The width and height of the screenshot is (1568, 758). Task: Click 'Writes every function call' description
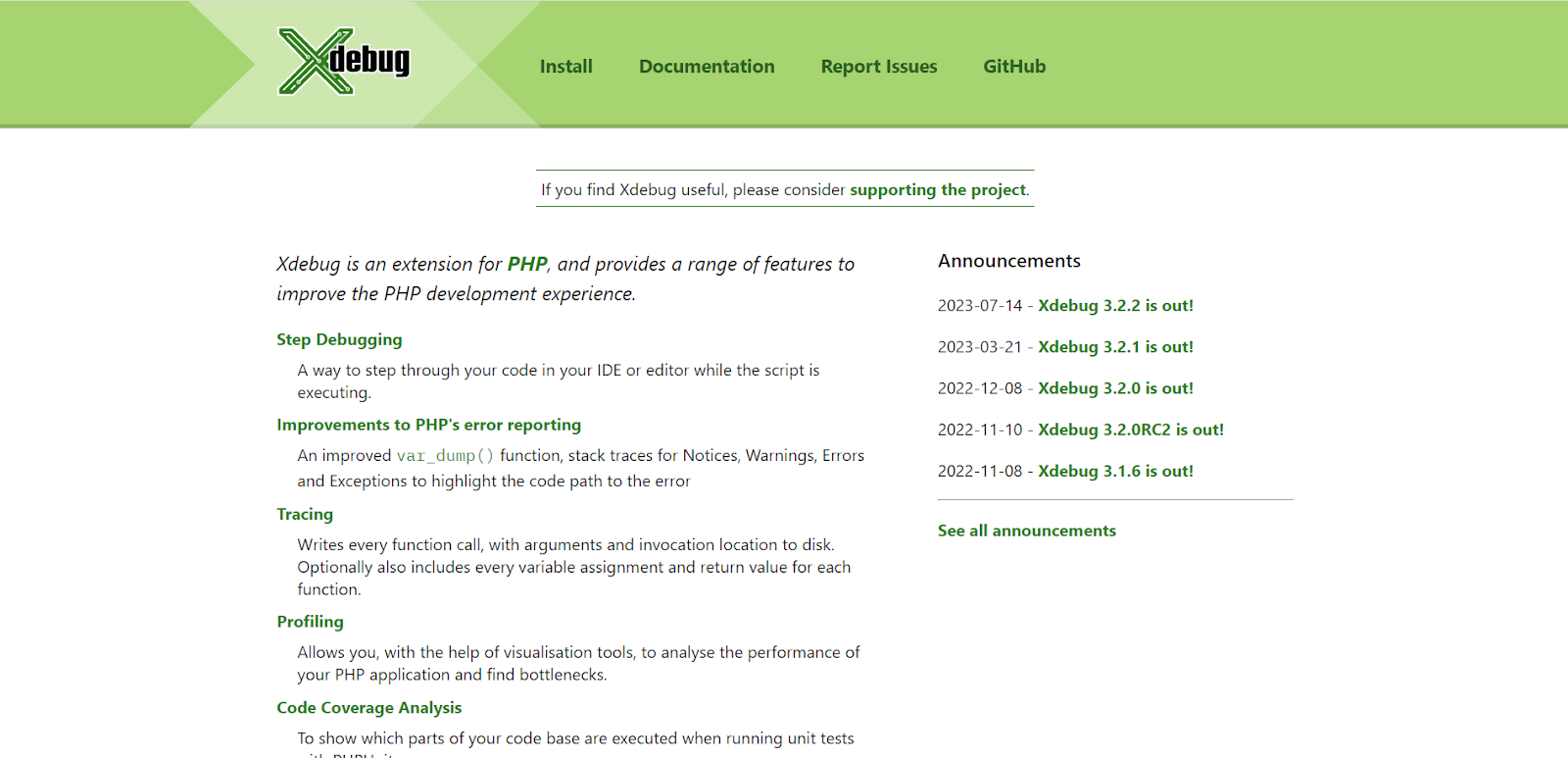point(574,567)
